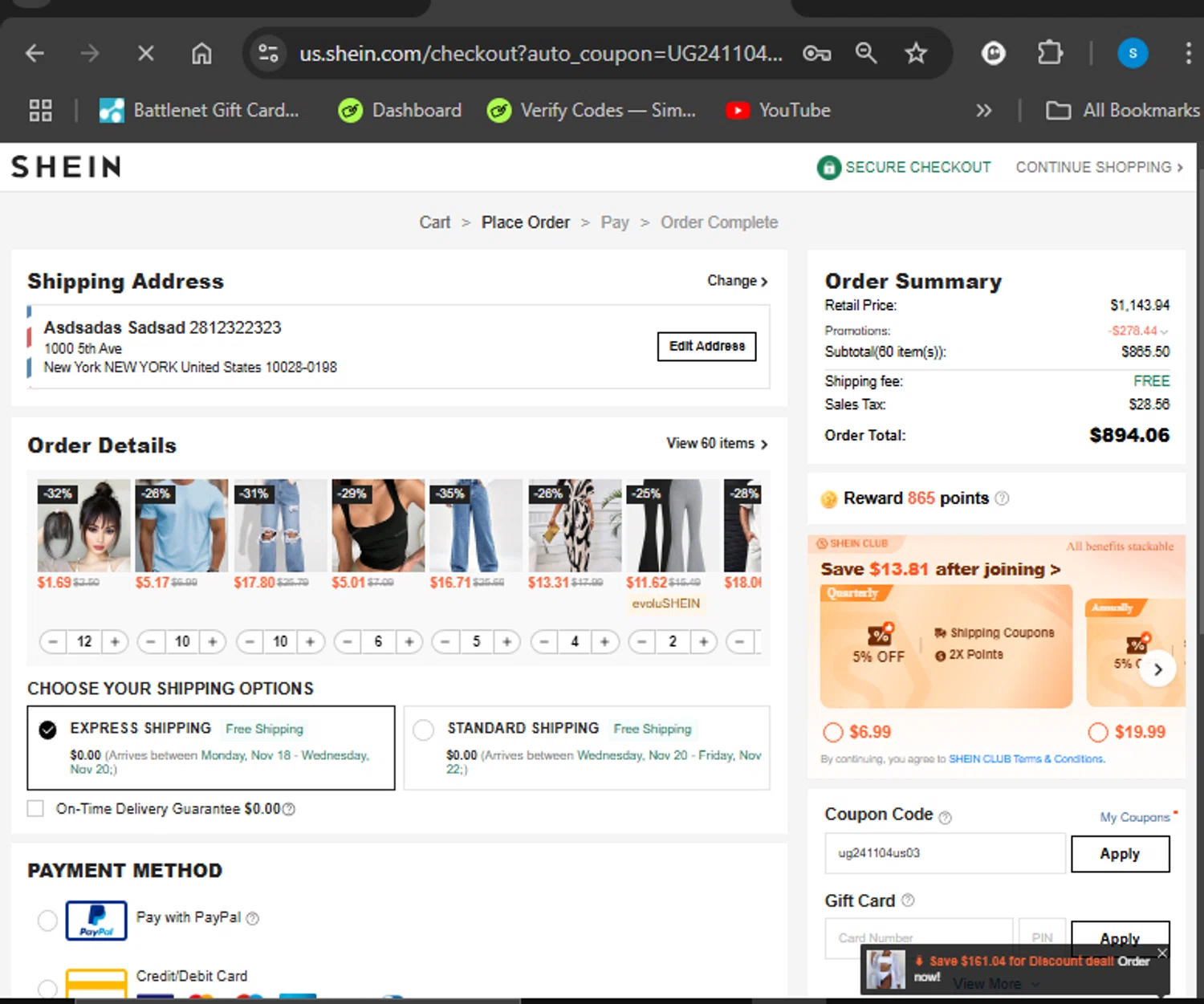Open Coupon Code help icon
1204x1004 pixels.
point(945,817)
